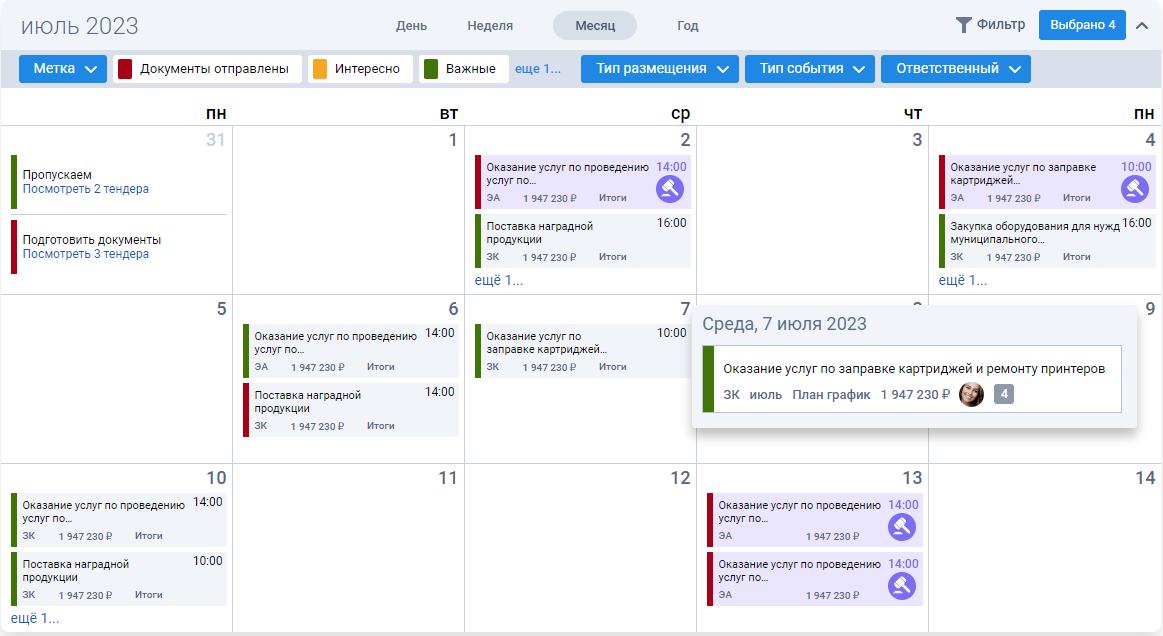
Task: Click the gavel icon on first event of 13th
Action: pyautogui.click(x=902, y=526)
